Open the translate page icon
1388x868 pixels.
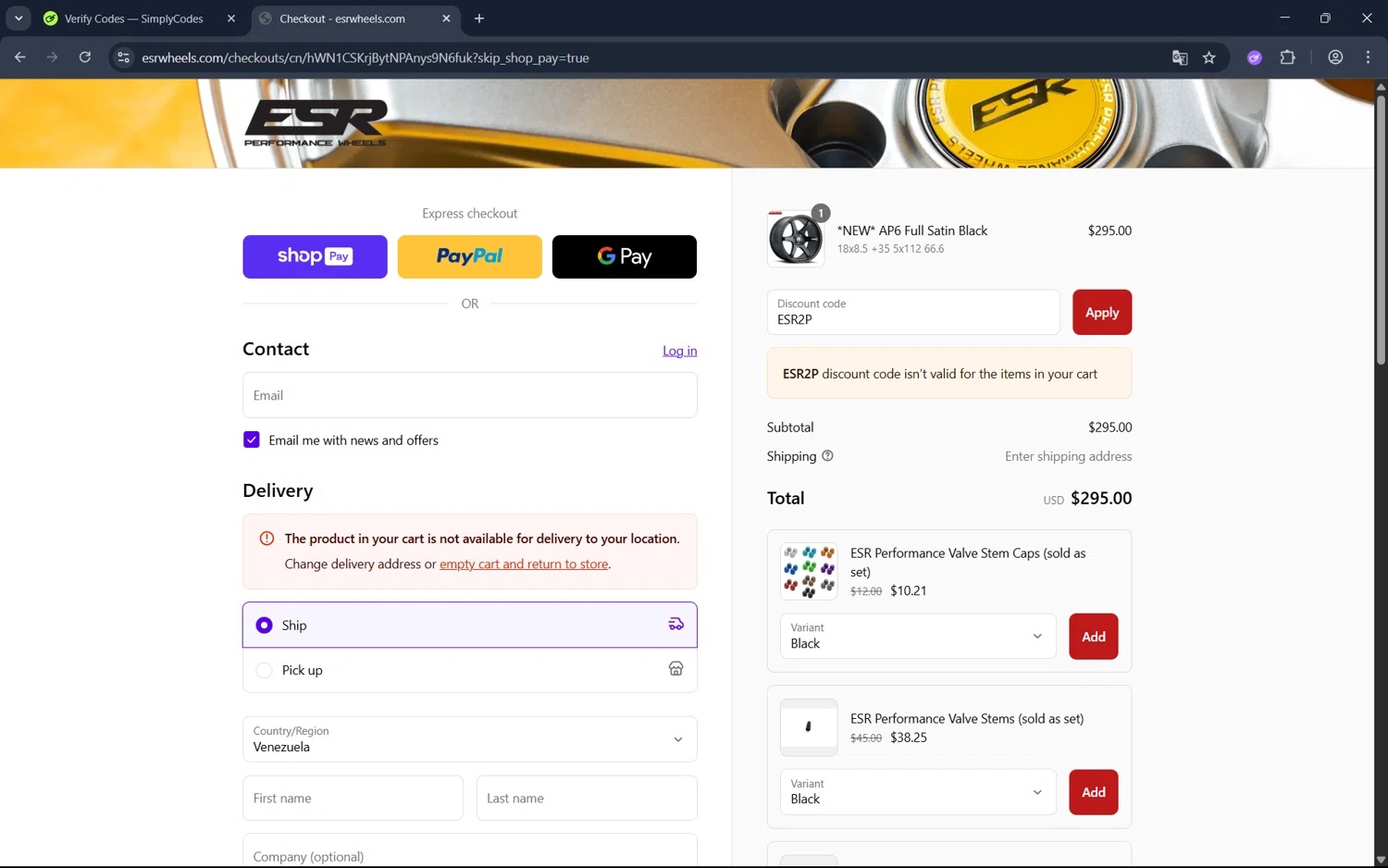coord(1180,57)
